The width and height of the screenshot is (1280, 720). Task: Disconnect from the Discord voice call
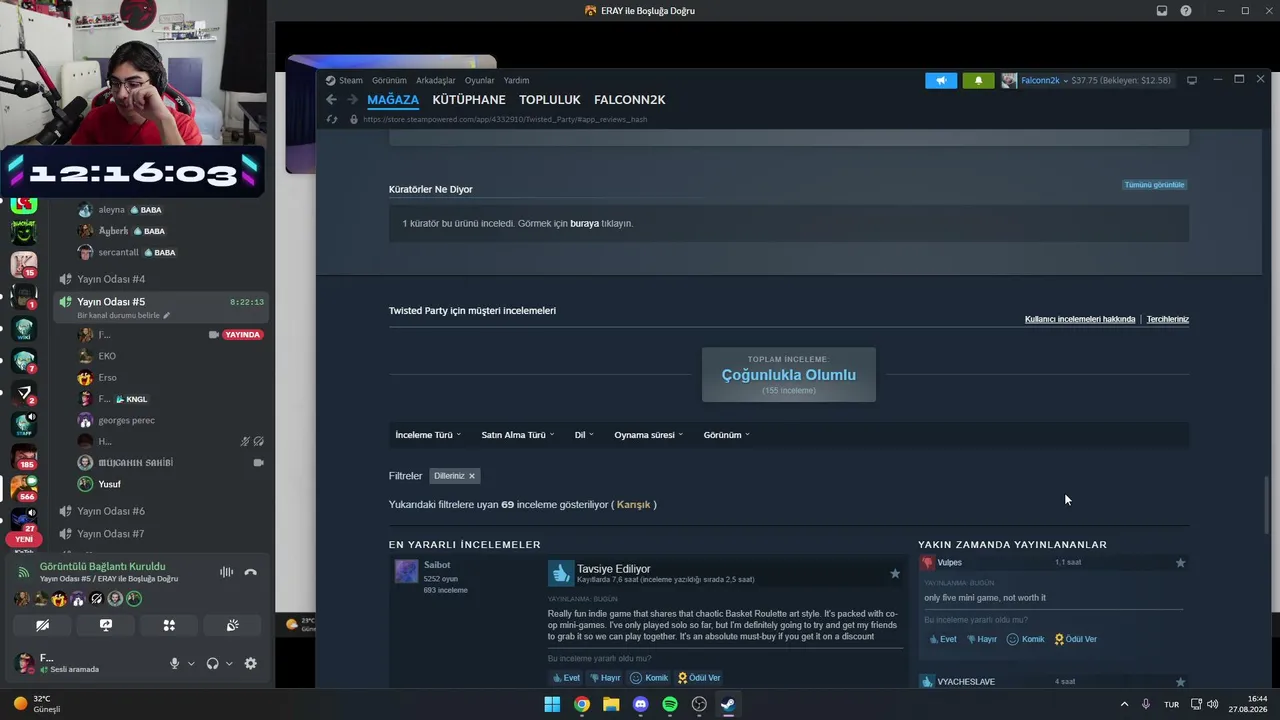[251, 572]
